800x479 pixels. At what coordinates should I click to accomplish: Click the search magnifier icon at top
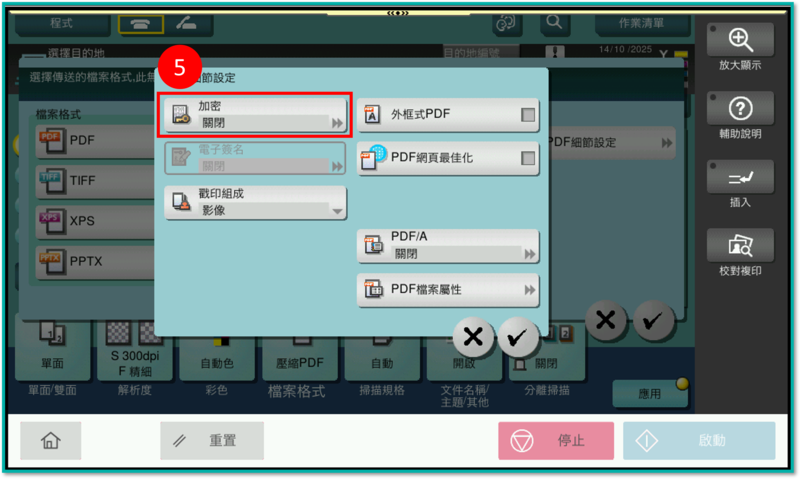tap(554, 23)
